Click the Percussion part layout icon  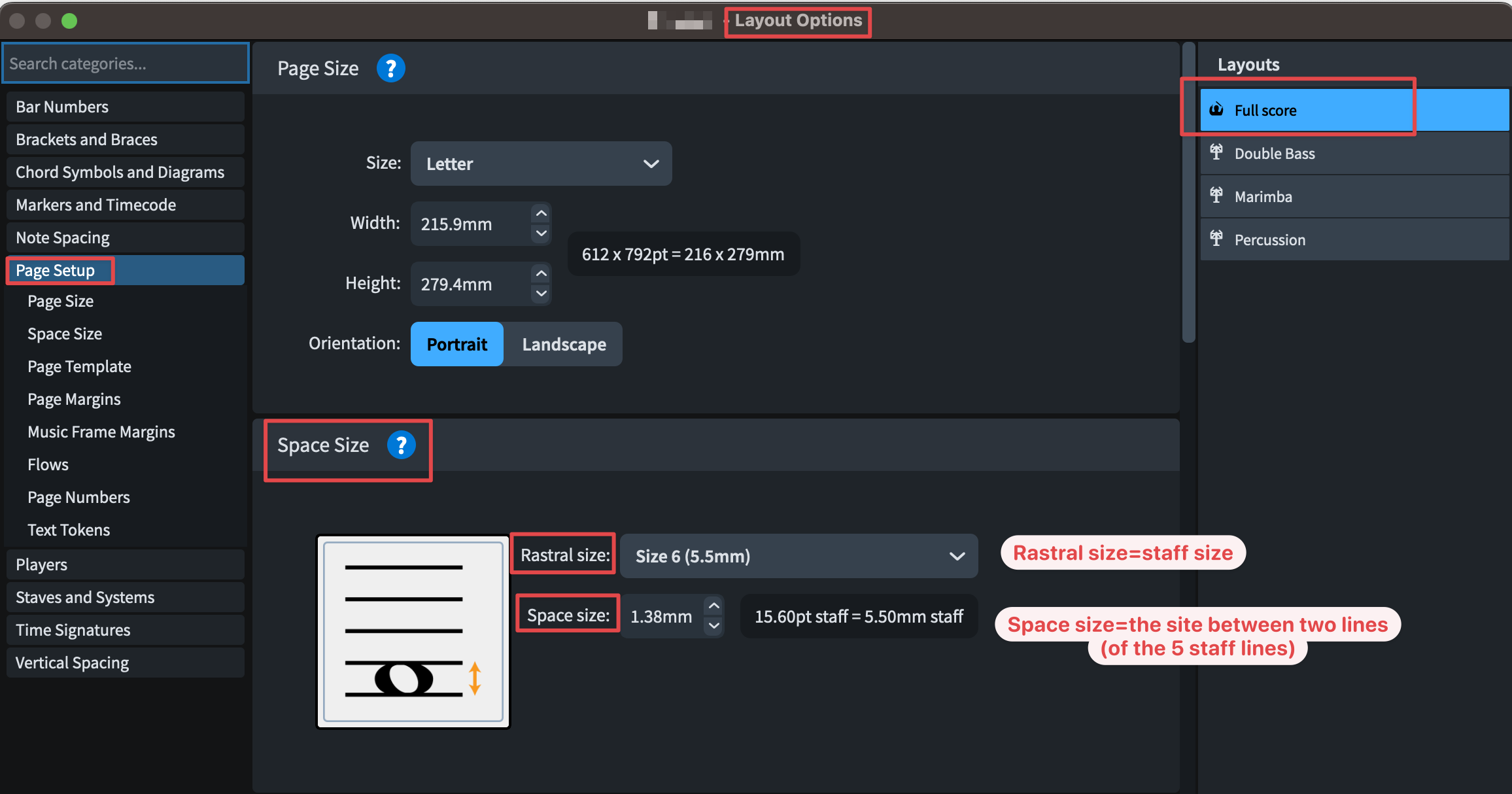[1216, 239]
